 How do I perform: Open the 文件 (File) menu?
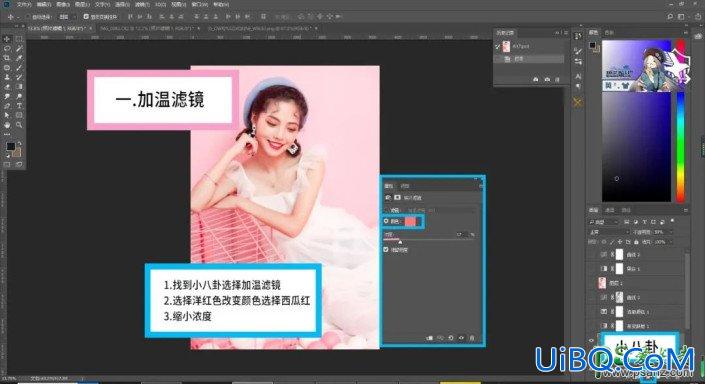pyautogui.click(x=24, y=4)
